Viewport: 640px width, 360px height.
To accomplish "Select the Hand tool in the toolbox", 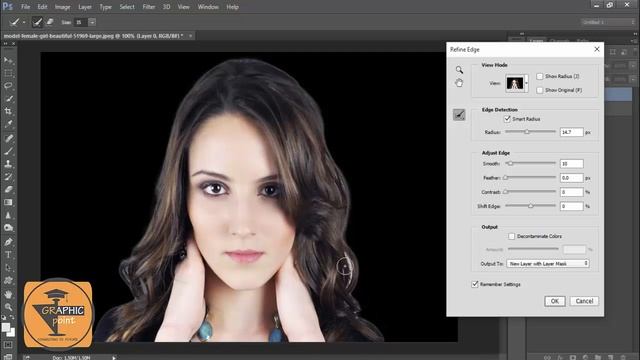I will 8,294.
